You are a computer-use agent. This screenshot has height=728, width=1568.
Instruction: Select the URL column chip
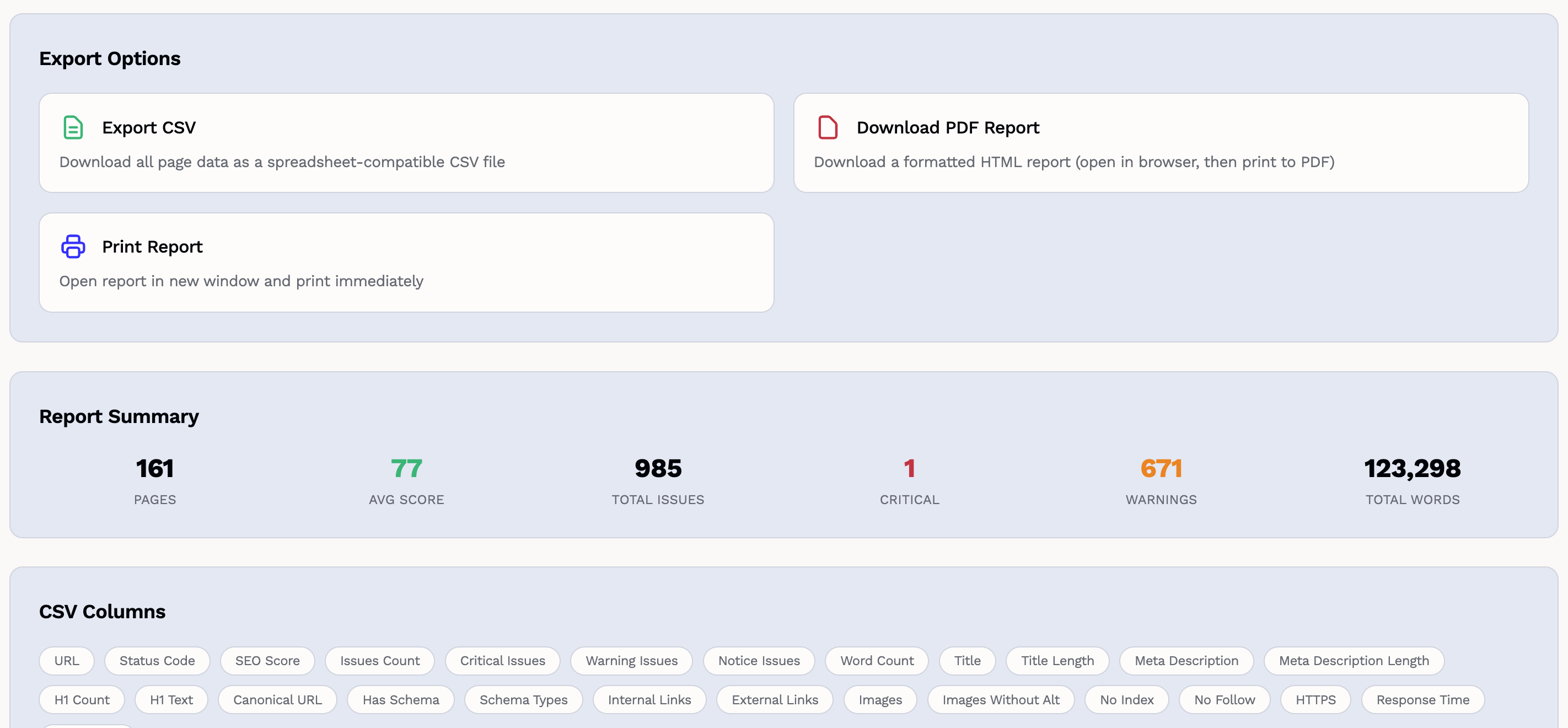[66, 660]
